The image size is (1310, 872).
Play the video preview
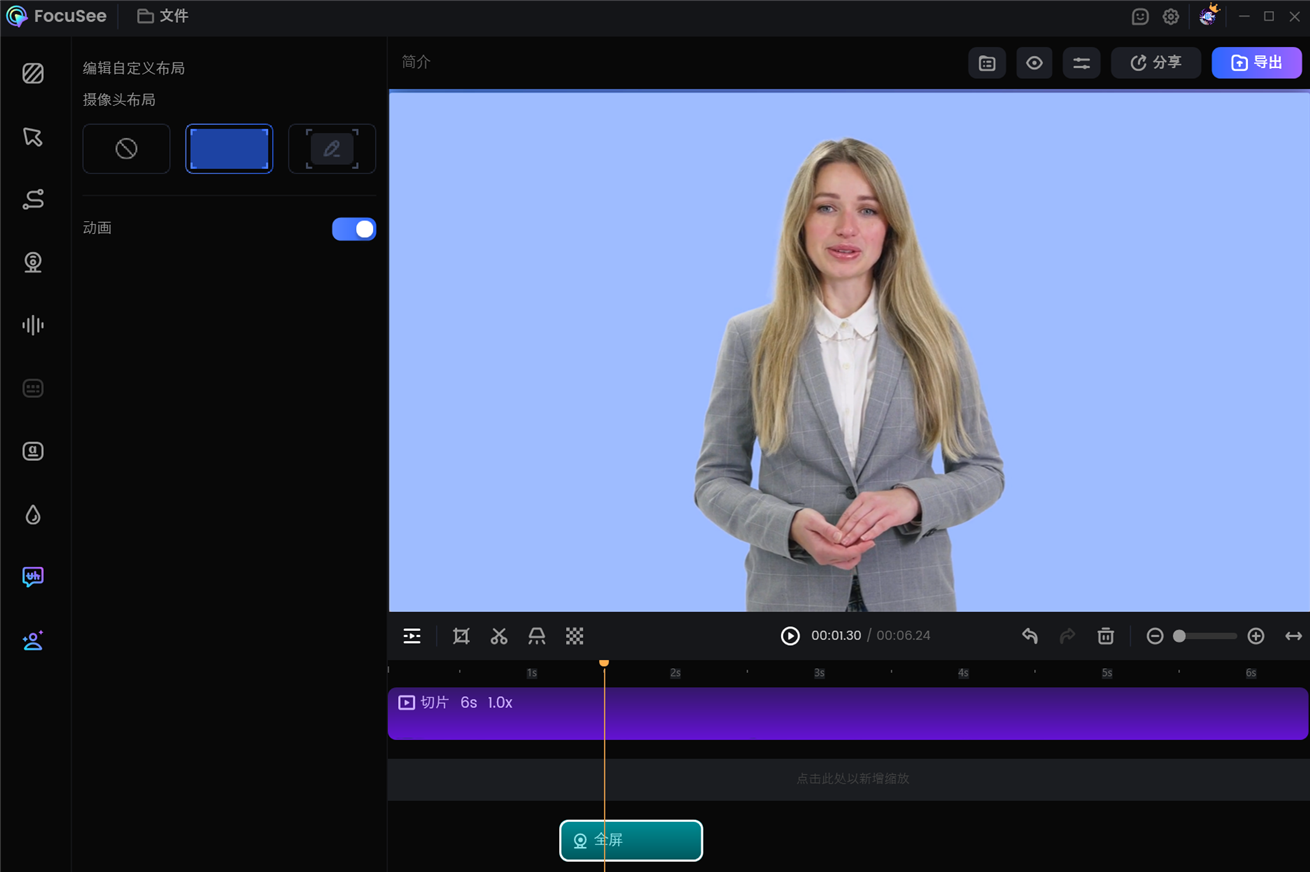(790, 636)
